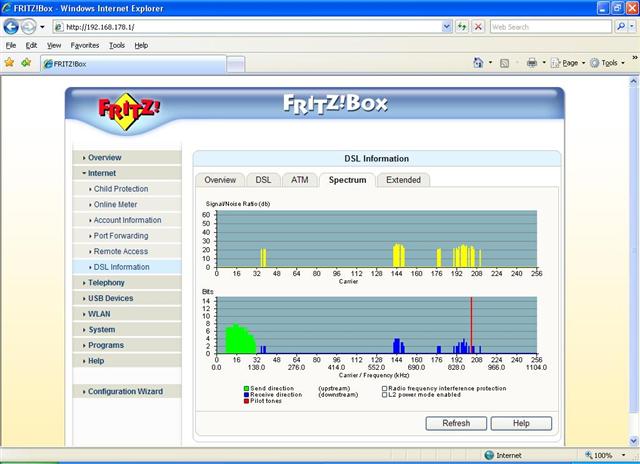Image resolution: width=640 pixels, height=464 pixels.
Task: Click the Add to Favorites icon
Action: 26,62
